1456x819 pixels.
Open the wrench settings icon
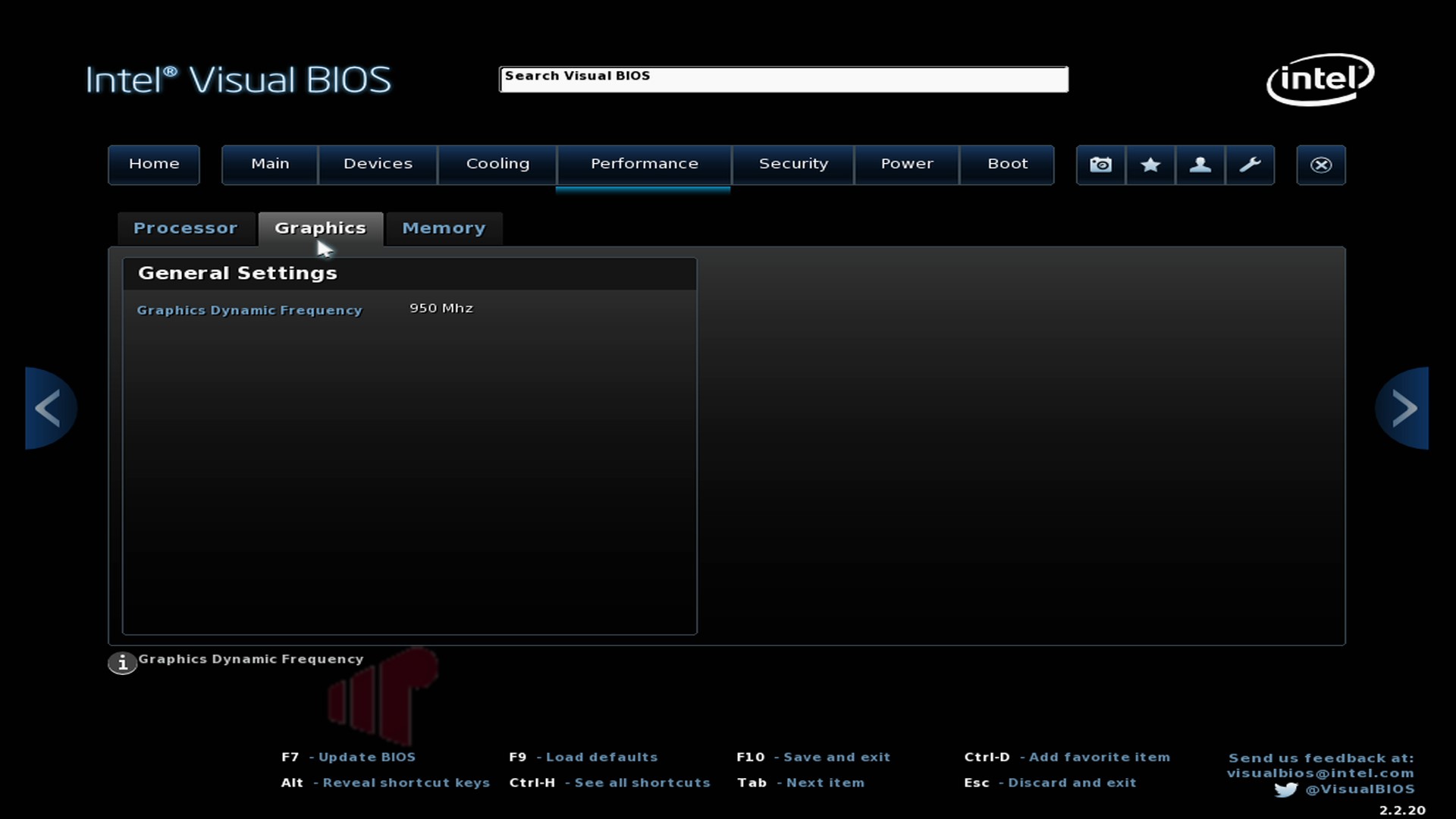coord(1250,165)
